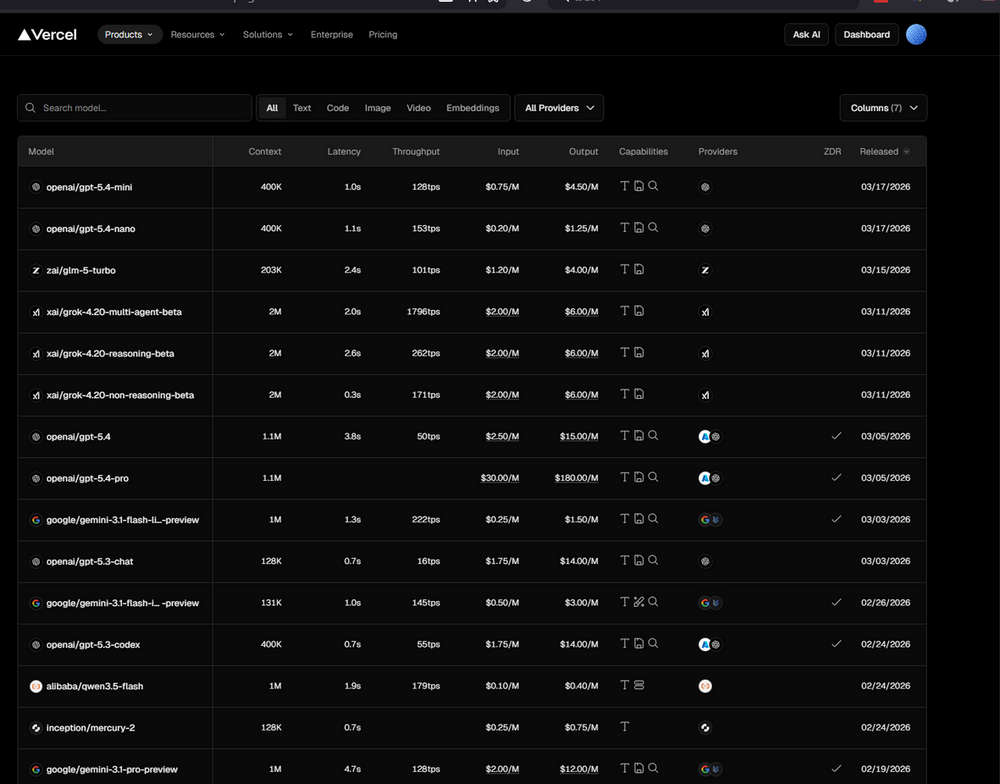Screen dimensions: 1000x784
Task: Click model logo beside openai/gpt-5.4-mini
Action: (36, 187)
